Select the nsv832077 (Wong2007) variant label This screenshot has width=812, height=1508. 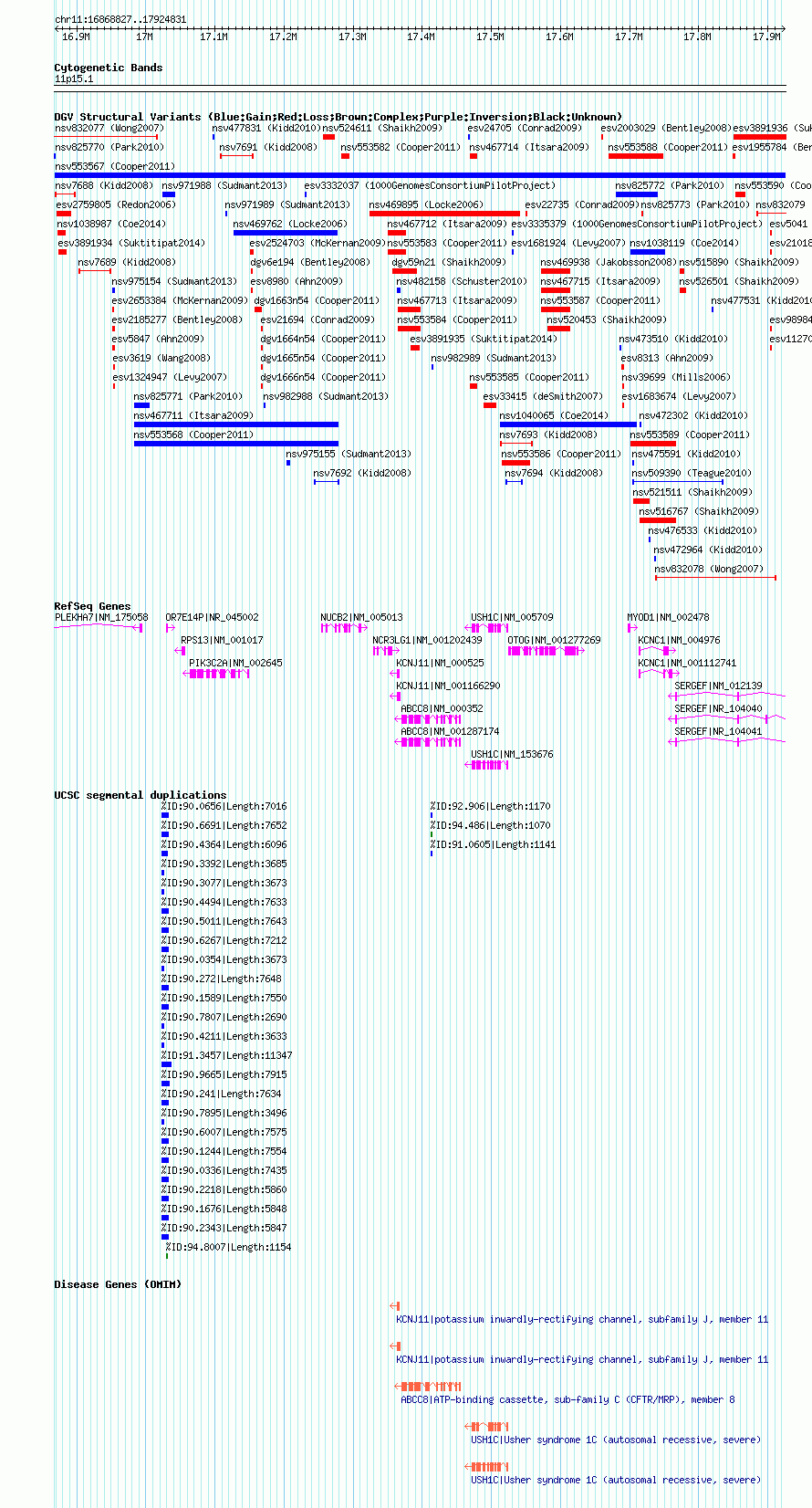tap(109, 128)
